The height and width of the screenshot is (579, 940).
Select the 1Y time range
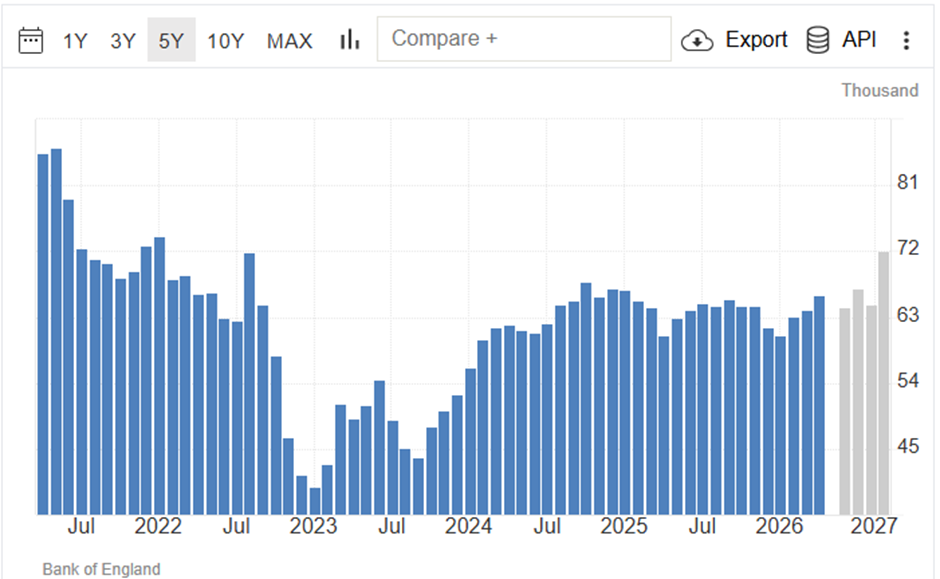tap(76, 41)
